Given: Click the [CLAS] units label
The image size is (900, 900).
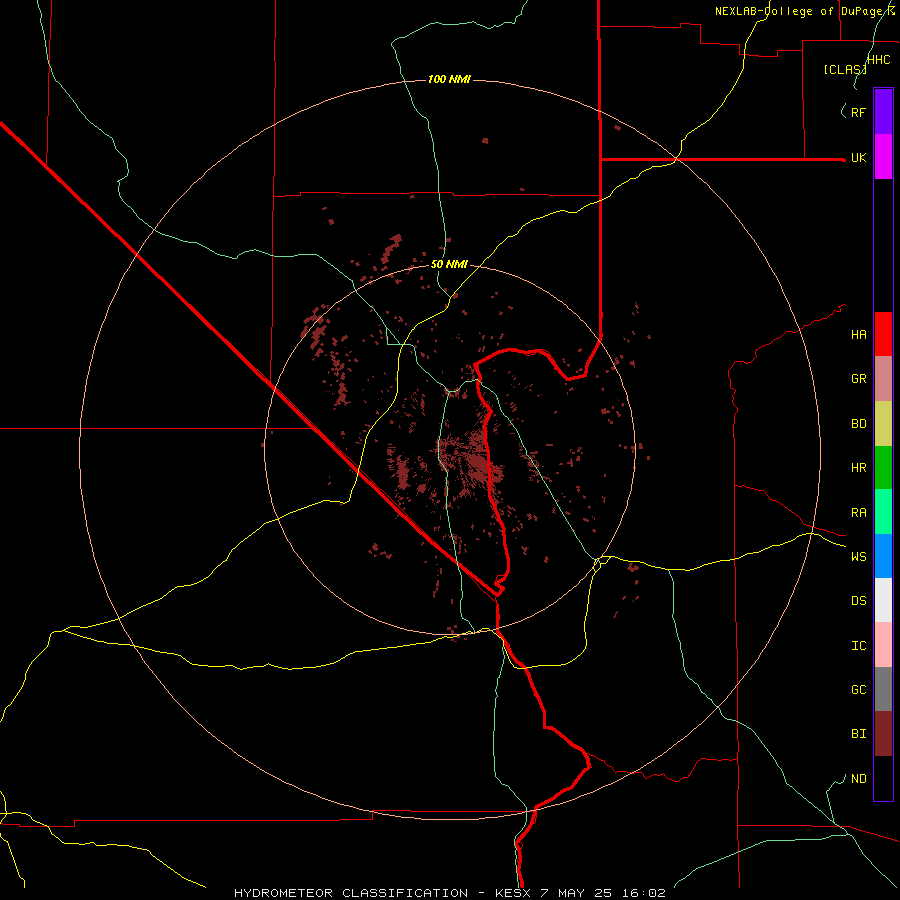Looking at the screenshot, I should click(845, 69).
